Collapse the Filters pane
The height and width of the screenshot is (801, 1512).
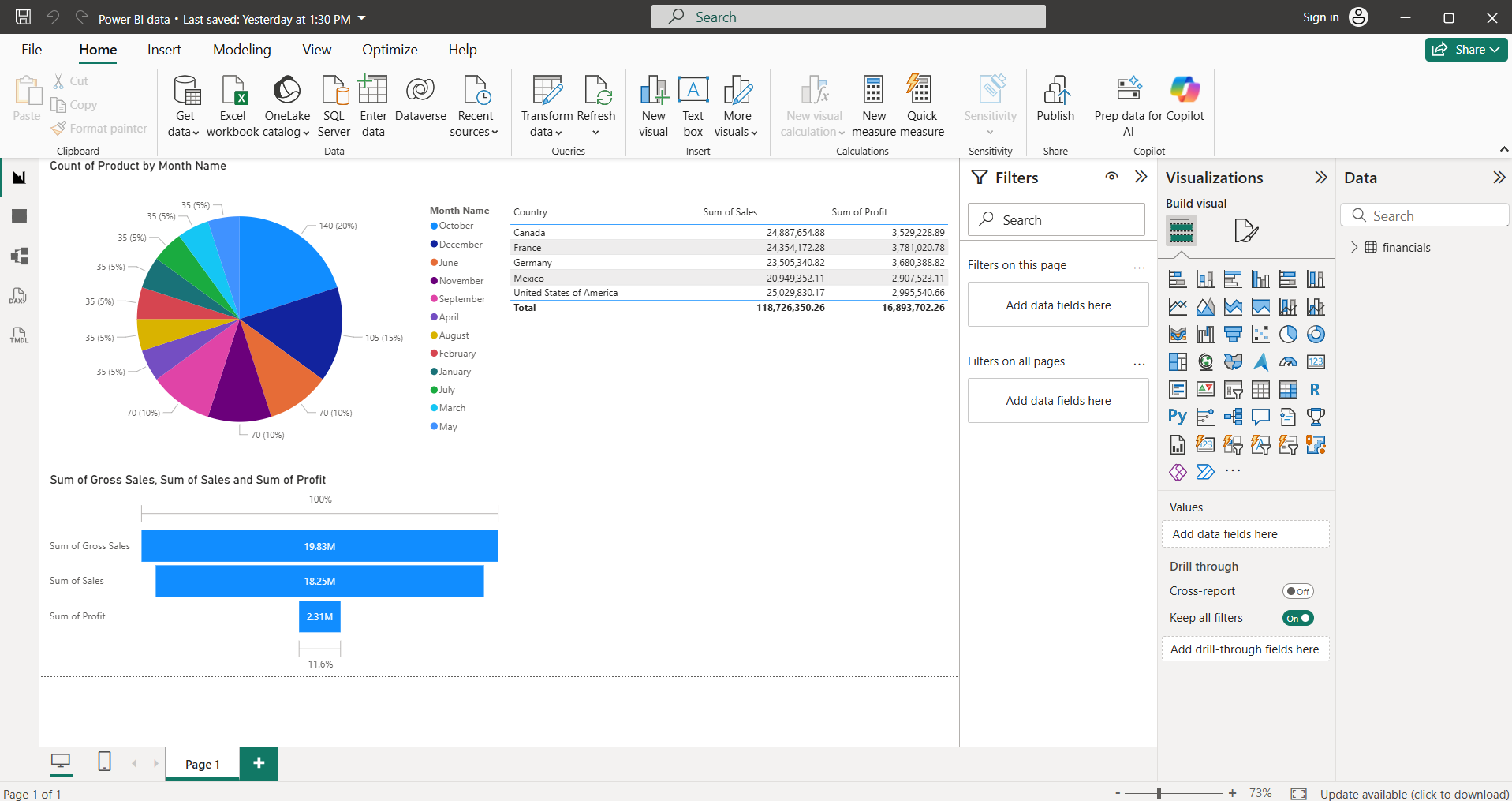pyautogui.click(x=1141, y=177)
